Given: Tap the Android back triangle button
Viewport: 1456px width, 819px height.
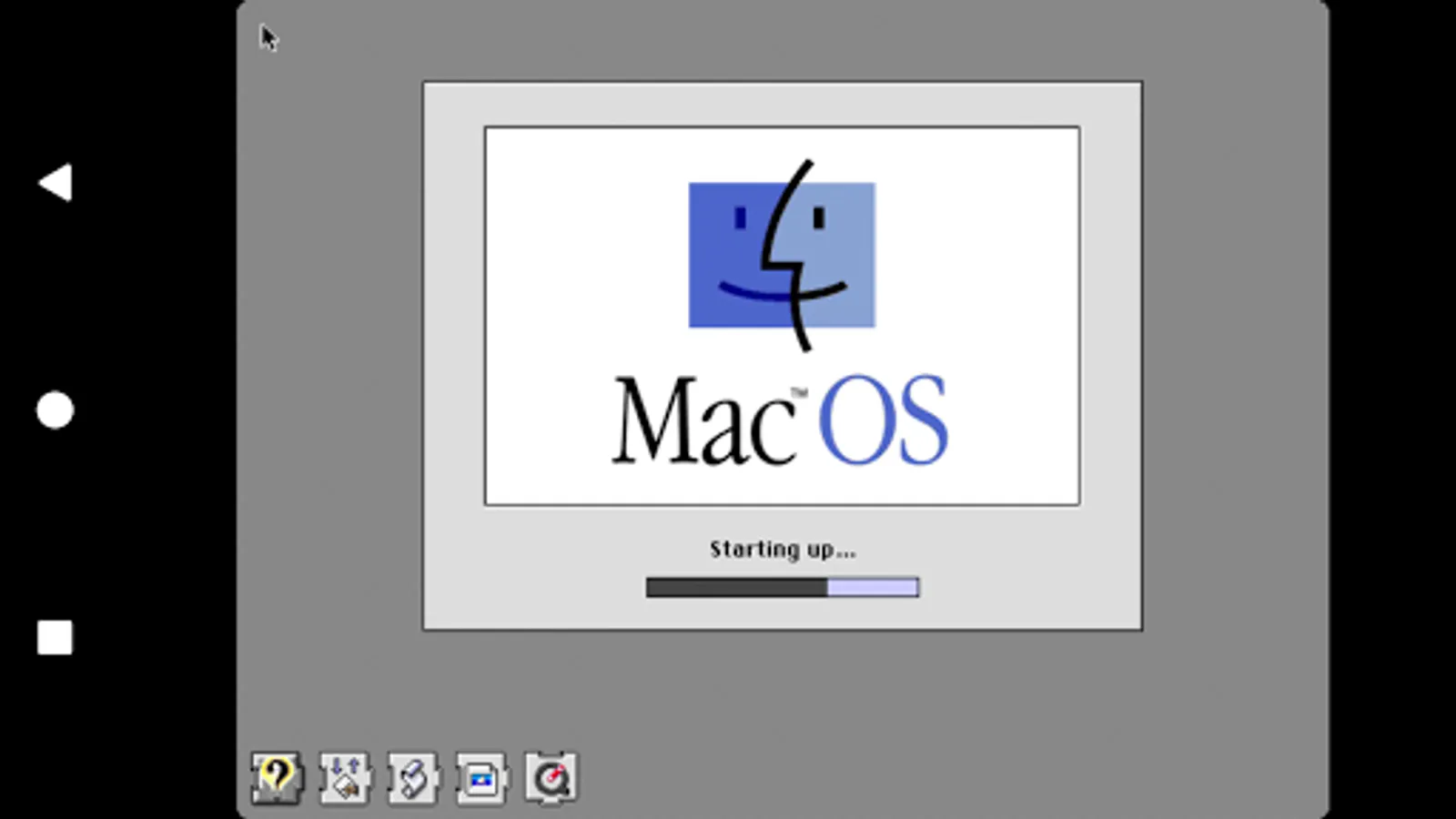Looking at the screenshot, I should click(x=55, y=183).
